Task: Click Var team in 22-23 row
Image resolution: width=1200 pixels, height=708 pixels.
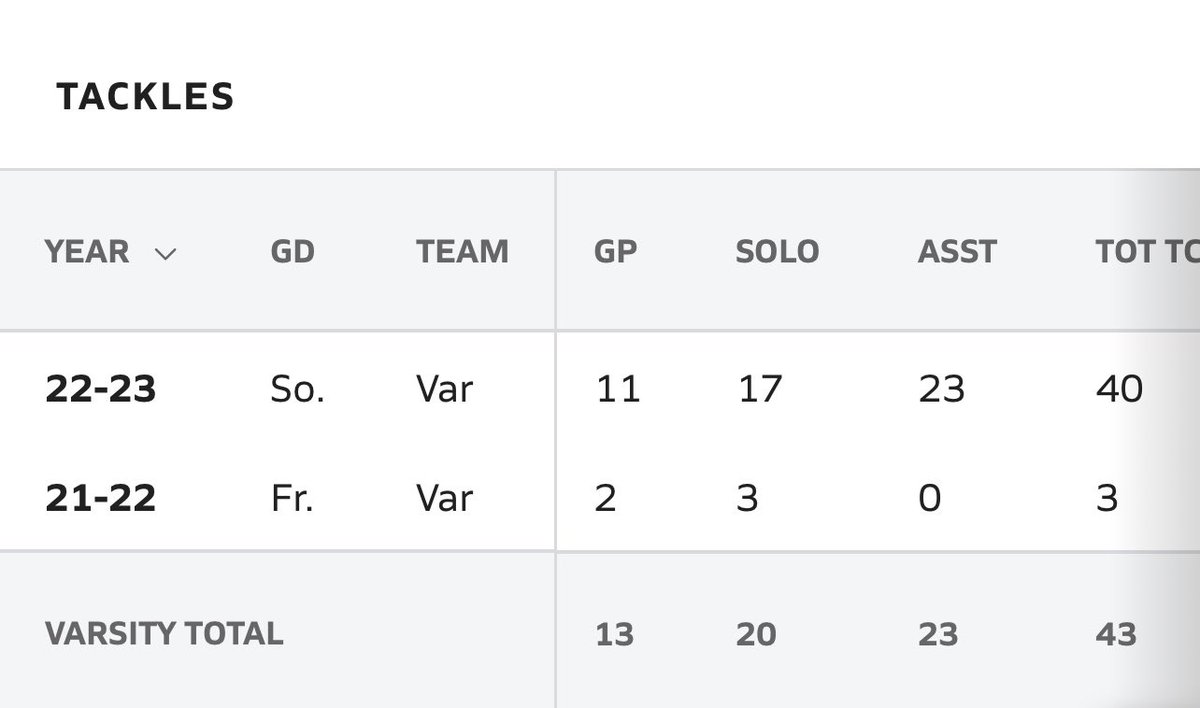Action: (445, 389)
